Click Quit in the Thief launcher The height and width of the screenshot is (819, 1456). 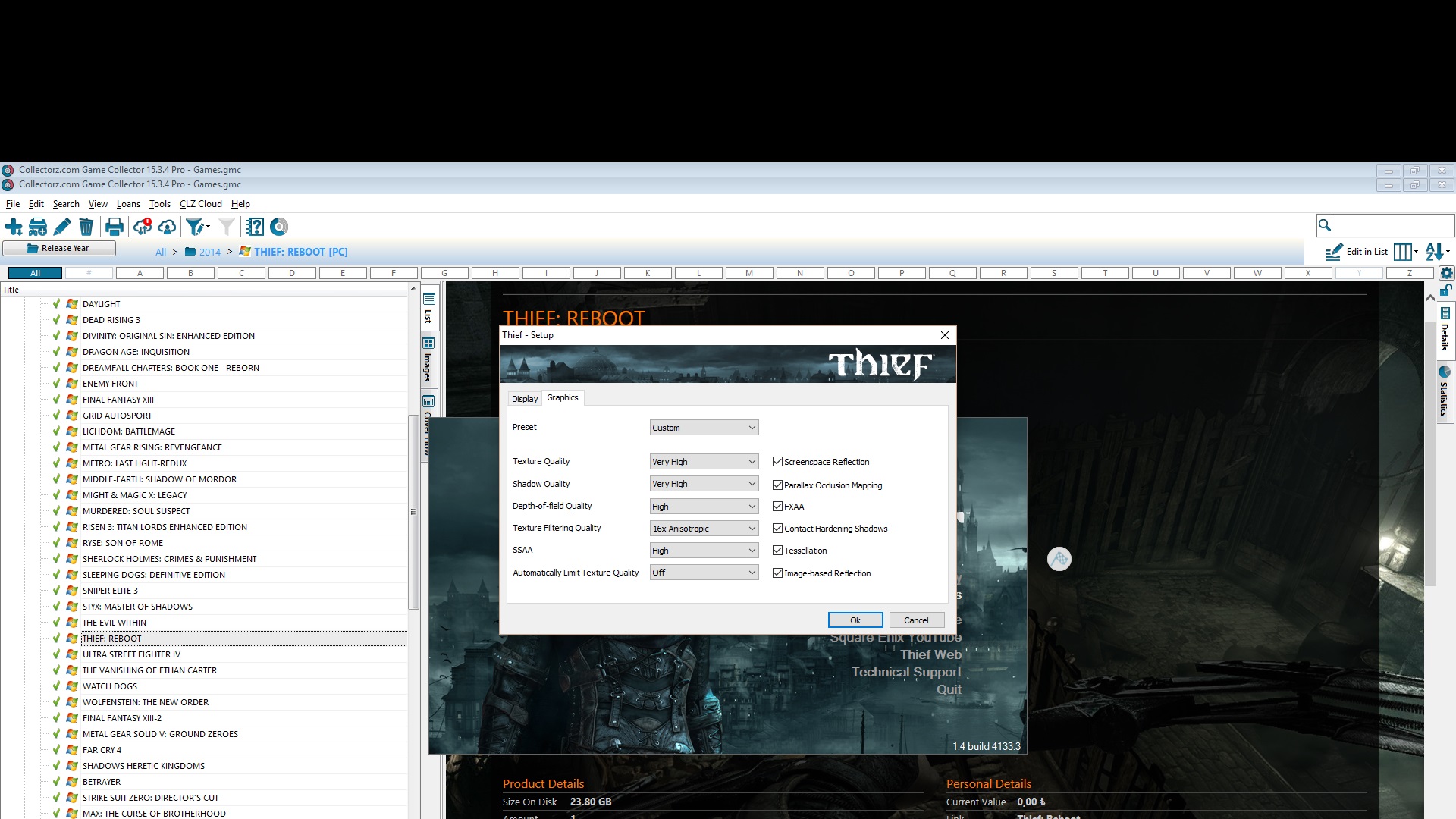coord(949,690)
